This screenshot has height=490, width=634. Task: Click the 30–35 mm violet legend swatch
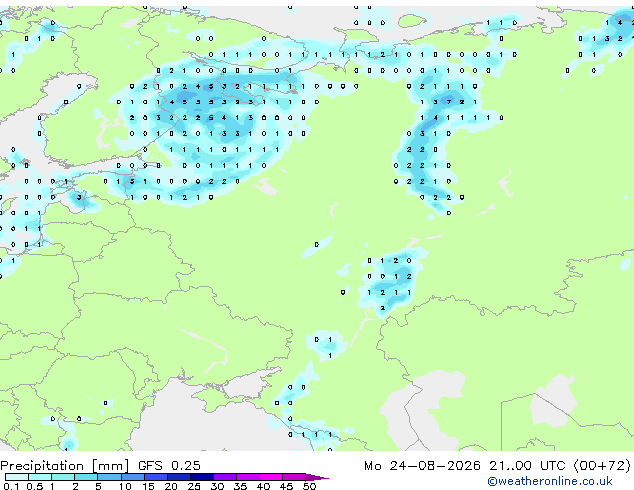tap(224, 477)
